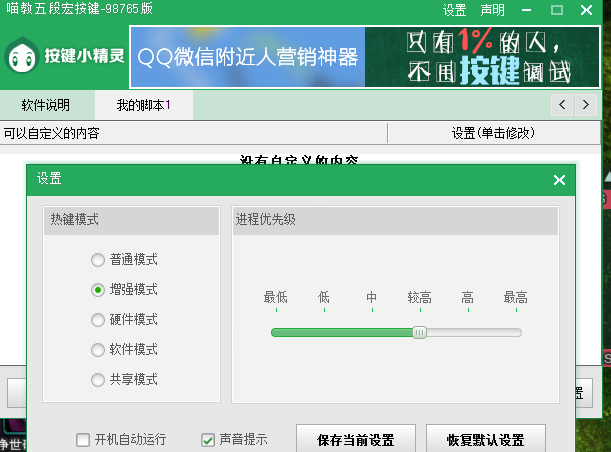Click the 进程优先级 slider handle
This screenshot has height=452, width=611.
[x=420, y=332]
